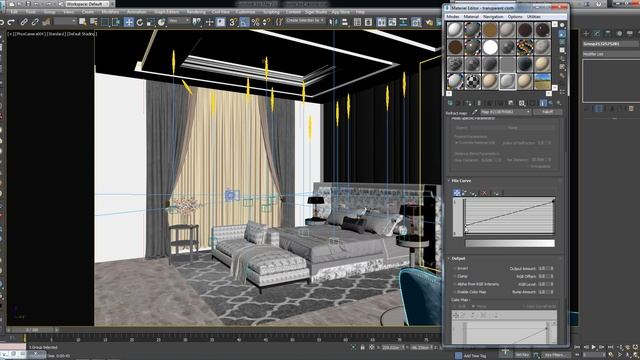Select the Link tool icon
This screenshot has width=640, height=360.
point(24,22)
